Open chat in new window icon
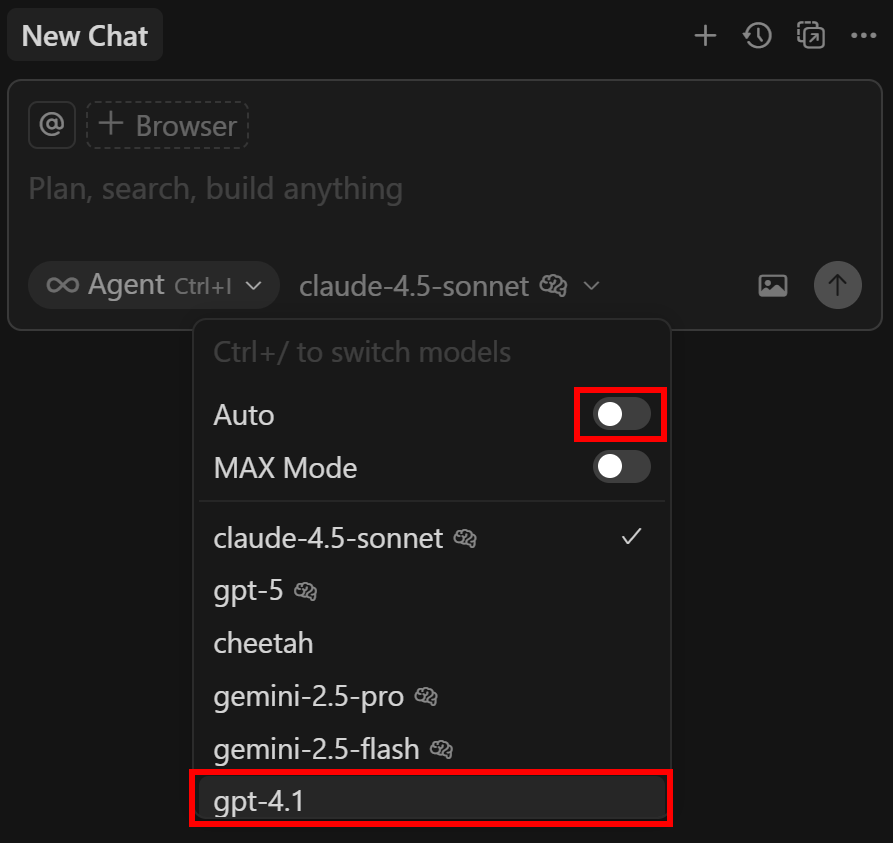This screenshot has height=843, width=893. 810,35
